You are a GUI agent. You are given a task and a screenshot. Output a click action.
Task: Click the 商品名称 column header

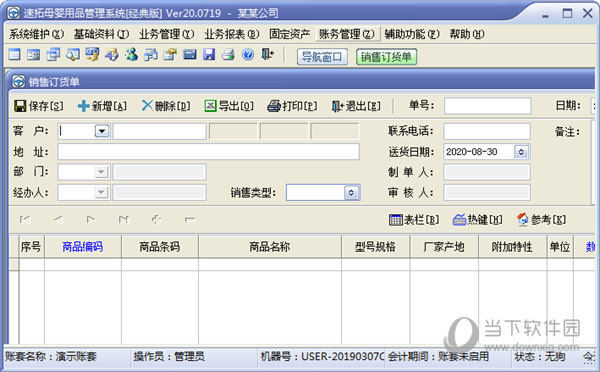click(x=270, y=246)
